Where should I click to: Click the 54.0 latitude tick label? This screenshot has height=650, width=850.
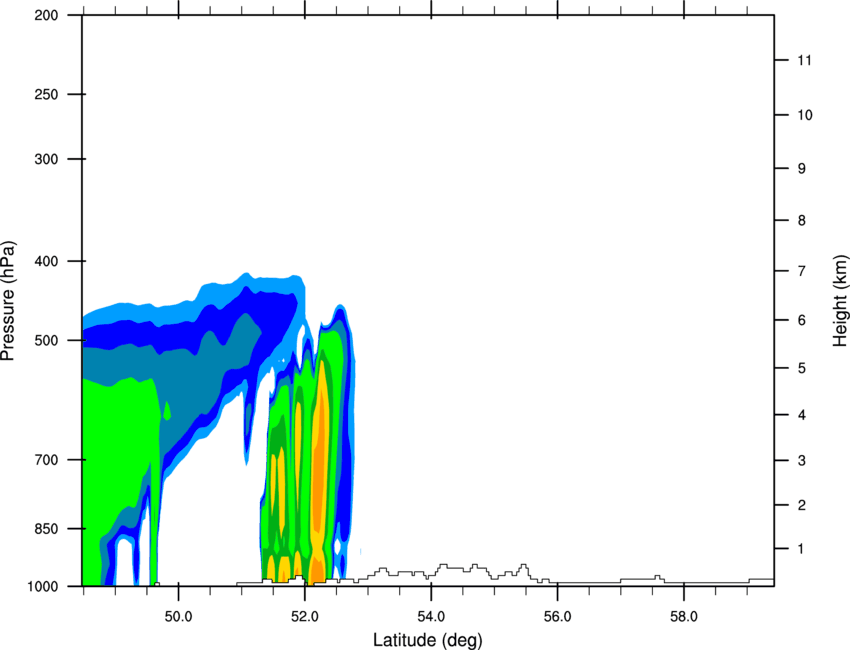pos(431,617)
